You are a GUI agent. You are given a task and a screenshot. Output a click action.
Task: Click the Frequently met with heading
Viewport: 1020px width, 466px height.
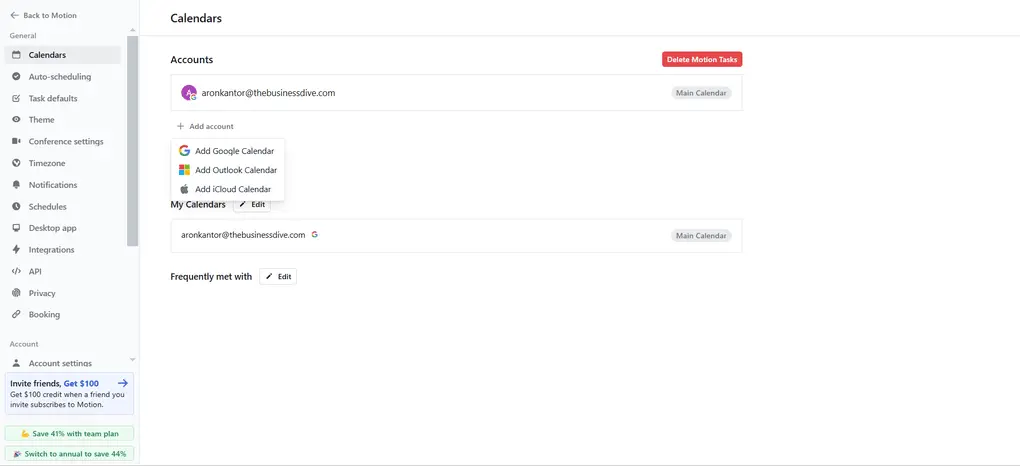coord(211,277)
